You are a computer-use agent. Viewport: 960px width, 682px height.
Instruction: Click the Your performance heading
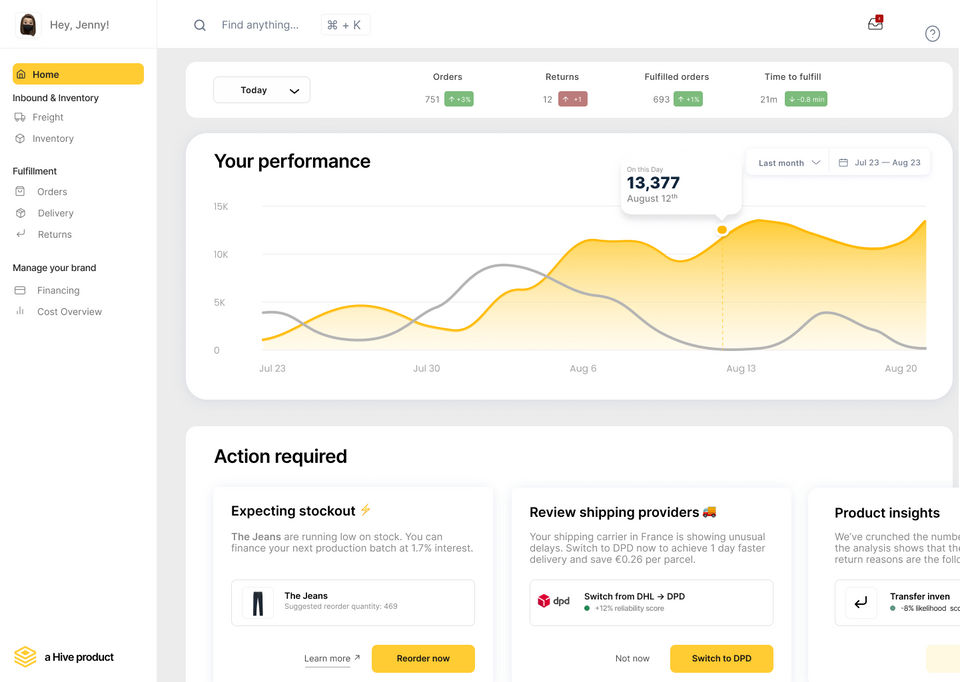click(292, 161)
